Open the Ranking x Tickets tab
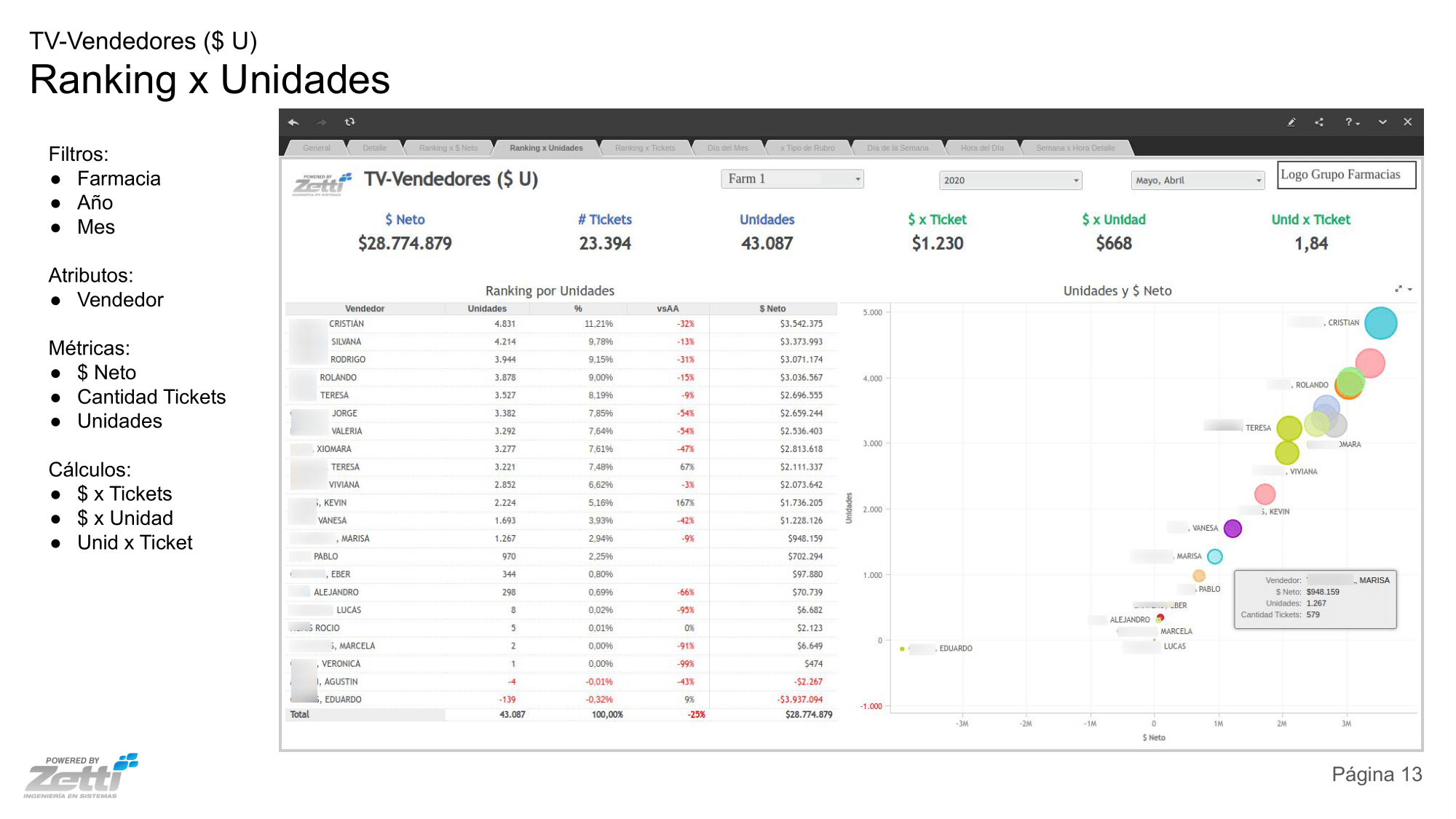Screen dimensions: 1456x819 pos(645,148)
